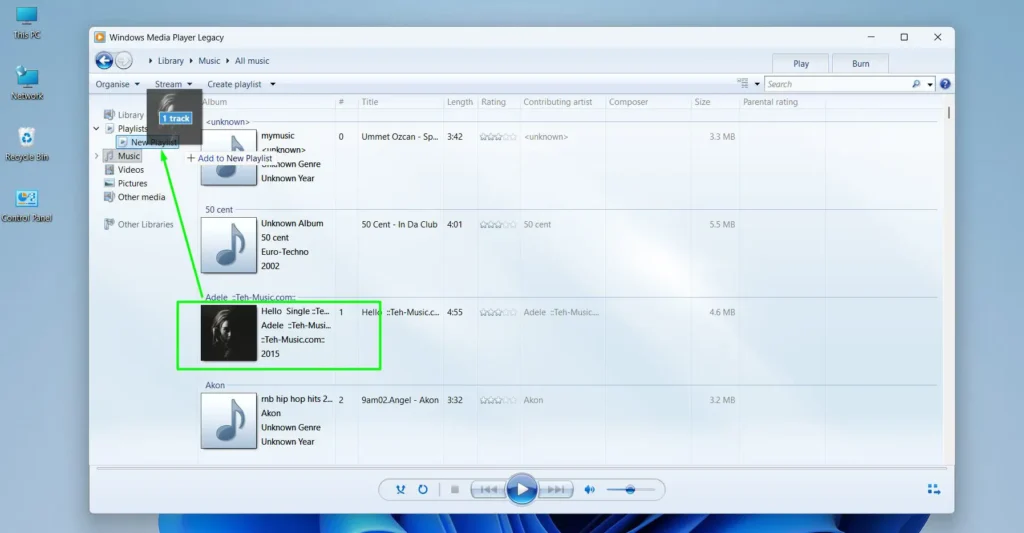This screenshot has width=1024, height=533.
Task: Open Recycle Bin desktop icon
Action: click(27, 144)
